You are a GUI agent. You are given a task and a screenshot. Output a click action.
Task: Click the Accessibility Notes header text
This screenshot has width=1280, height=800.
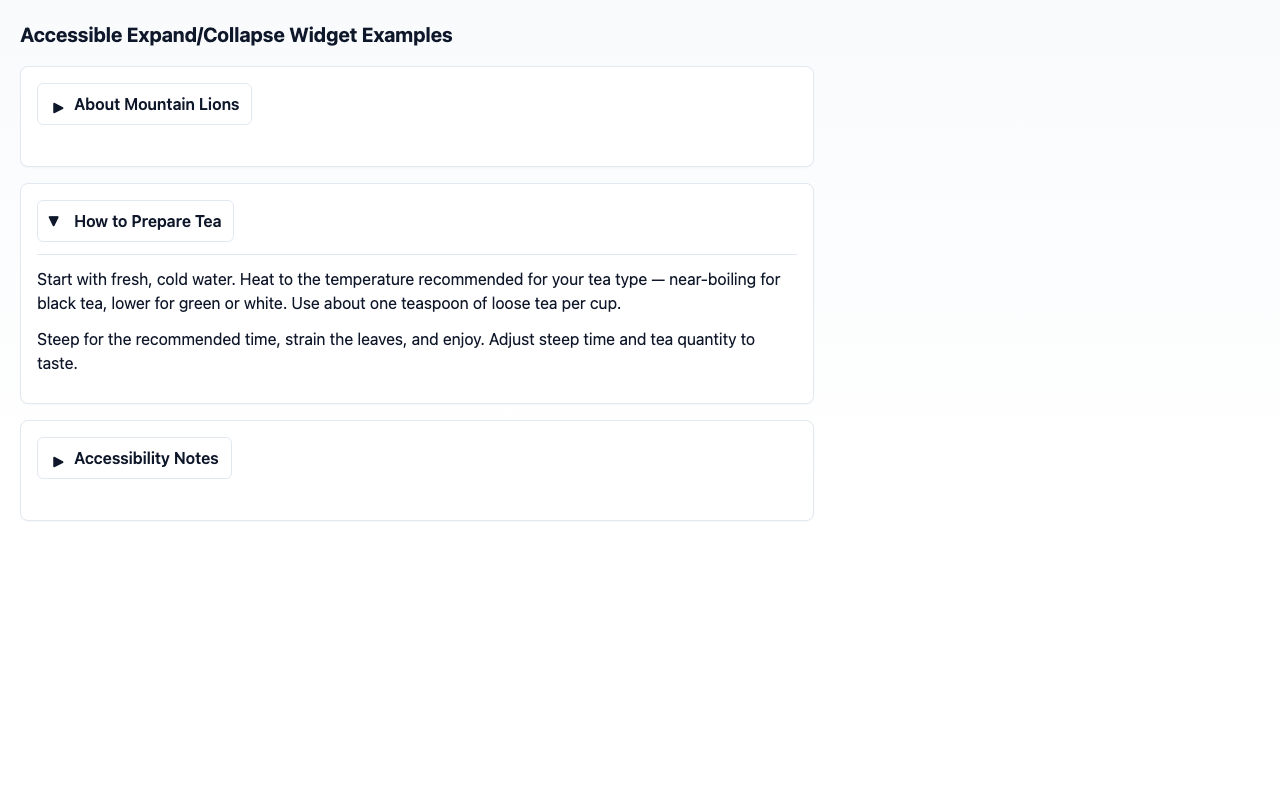point(146,458)
